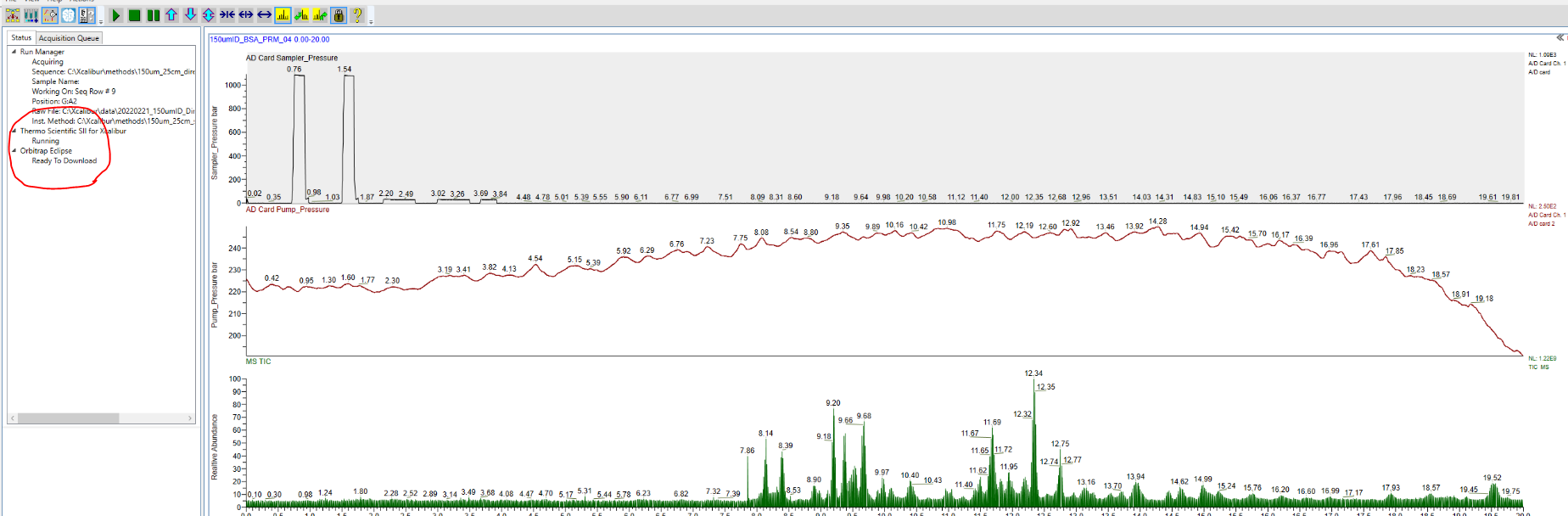Select the Sequence file path row
This screenshot has height=516, width=1568.
113,72
